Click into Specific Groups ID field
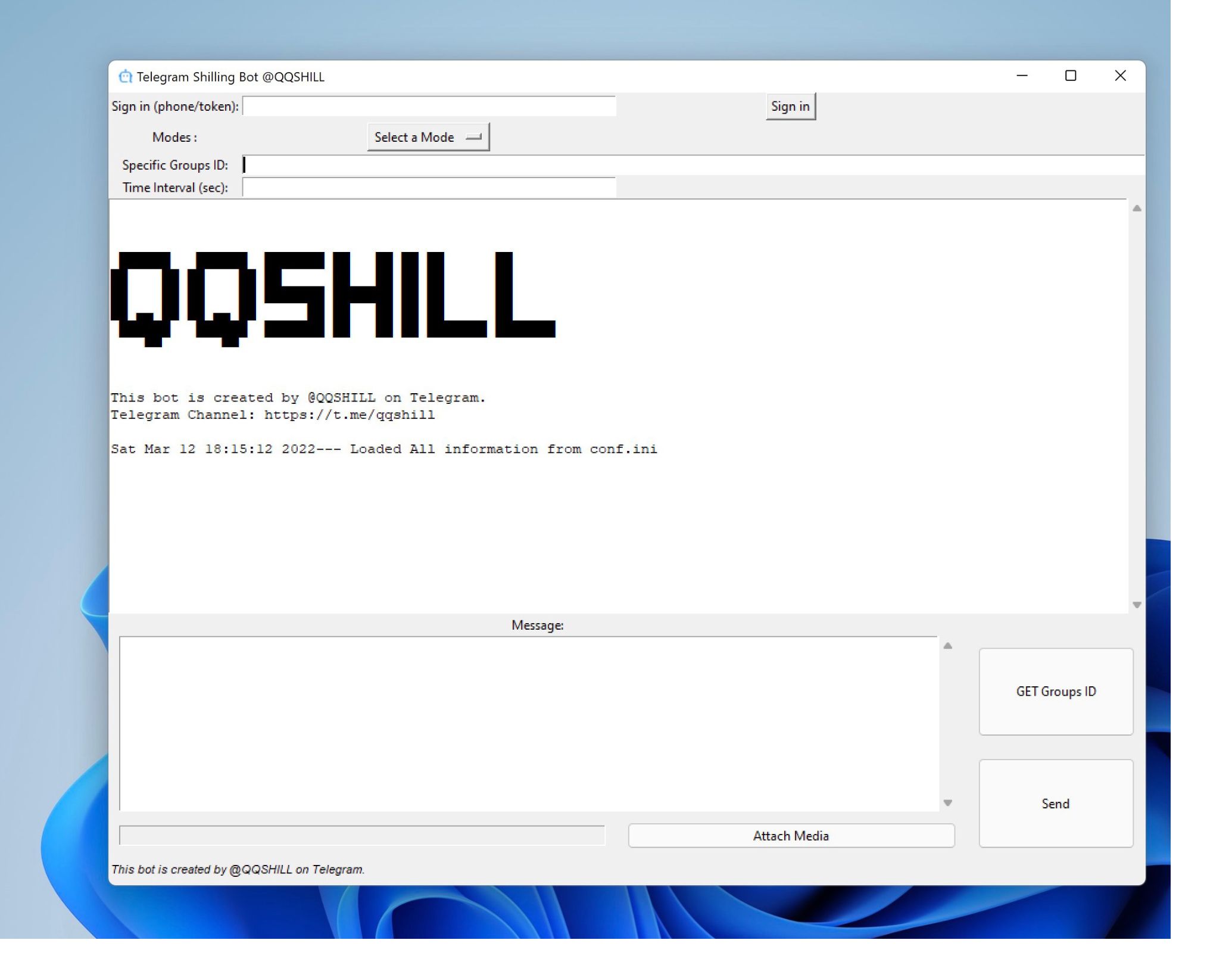This screenshot has height=971, width=1232. pyautogui.click(x=693, y=165)
